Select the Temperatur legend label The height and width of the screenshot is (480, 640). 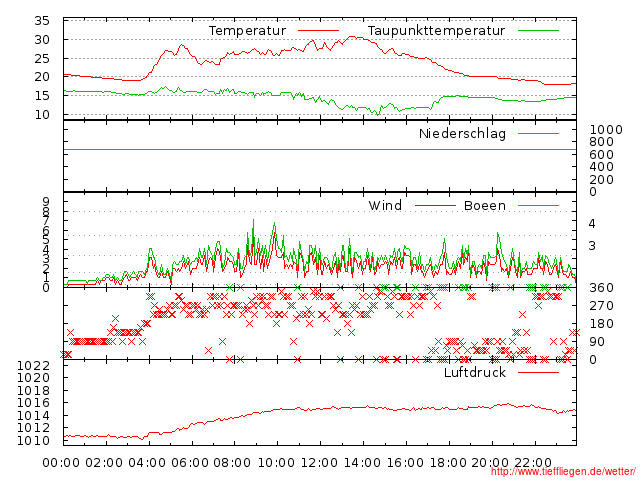(x=247, y=31)
